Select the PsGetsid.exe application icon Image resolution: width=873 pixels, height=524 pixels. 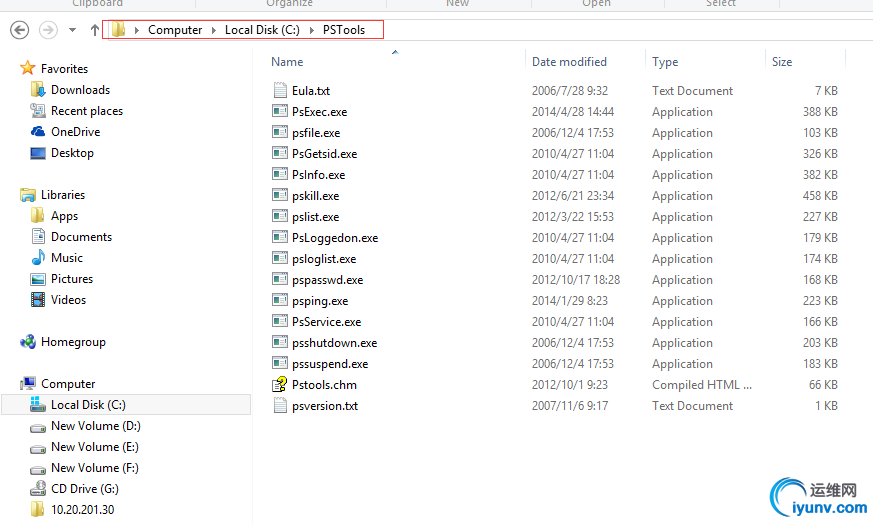point(280,153)
